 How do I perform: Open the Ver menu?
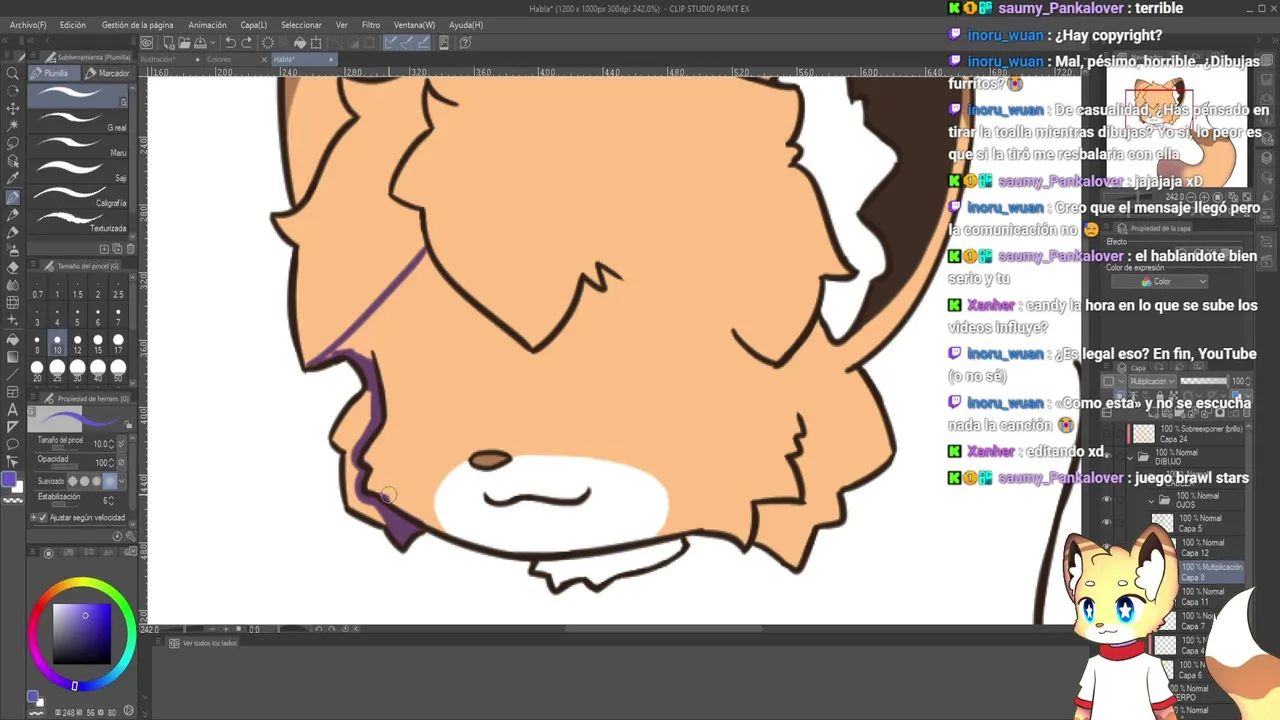point(342,25)
